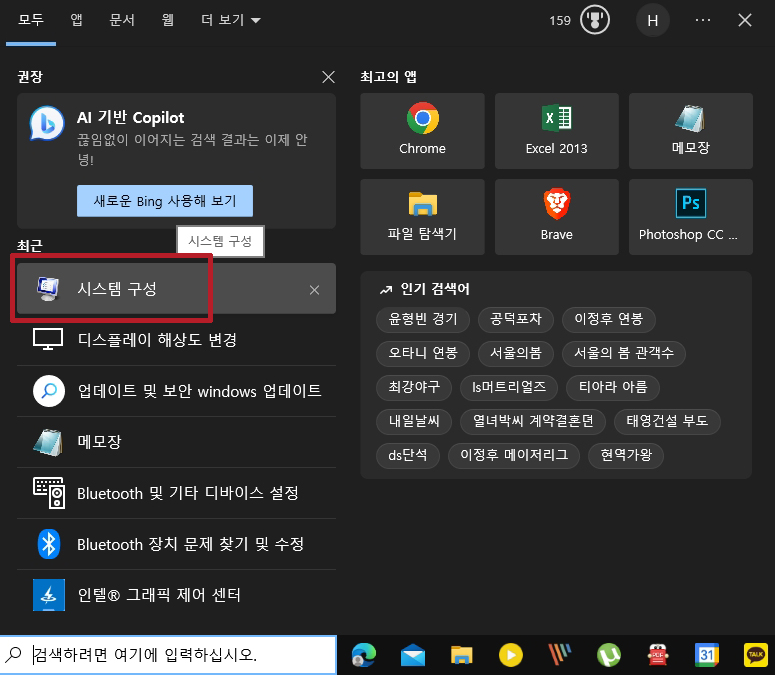
Task: Open Microsoft Edge from taskbar
Action: (364, 655)
